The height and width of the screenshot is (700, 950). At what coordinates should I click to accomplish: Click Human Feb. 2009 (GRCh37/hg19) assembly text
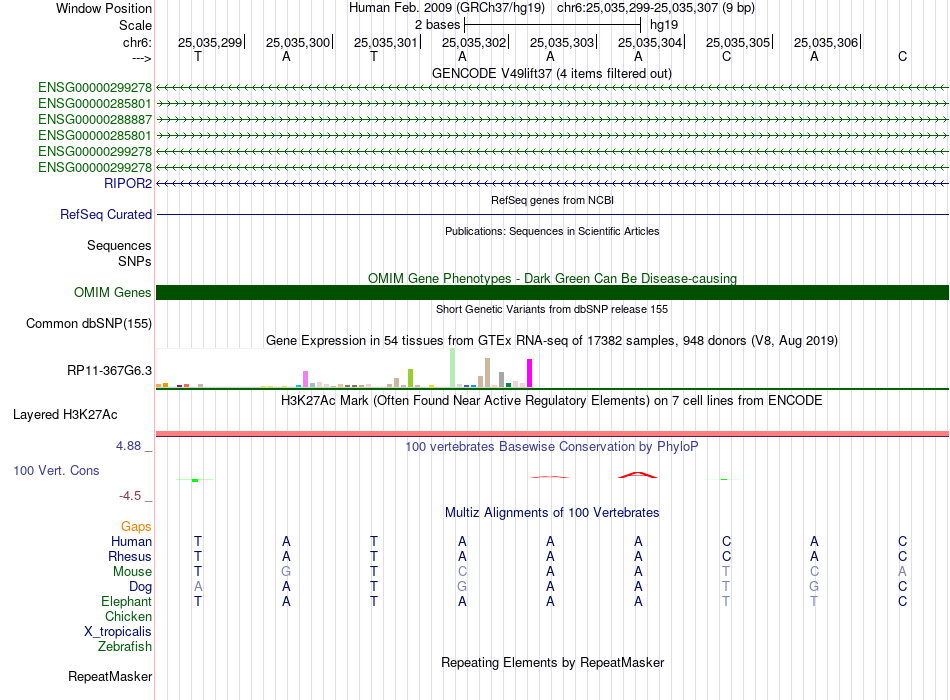[447, 8]
